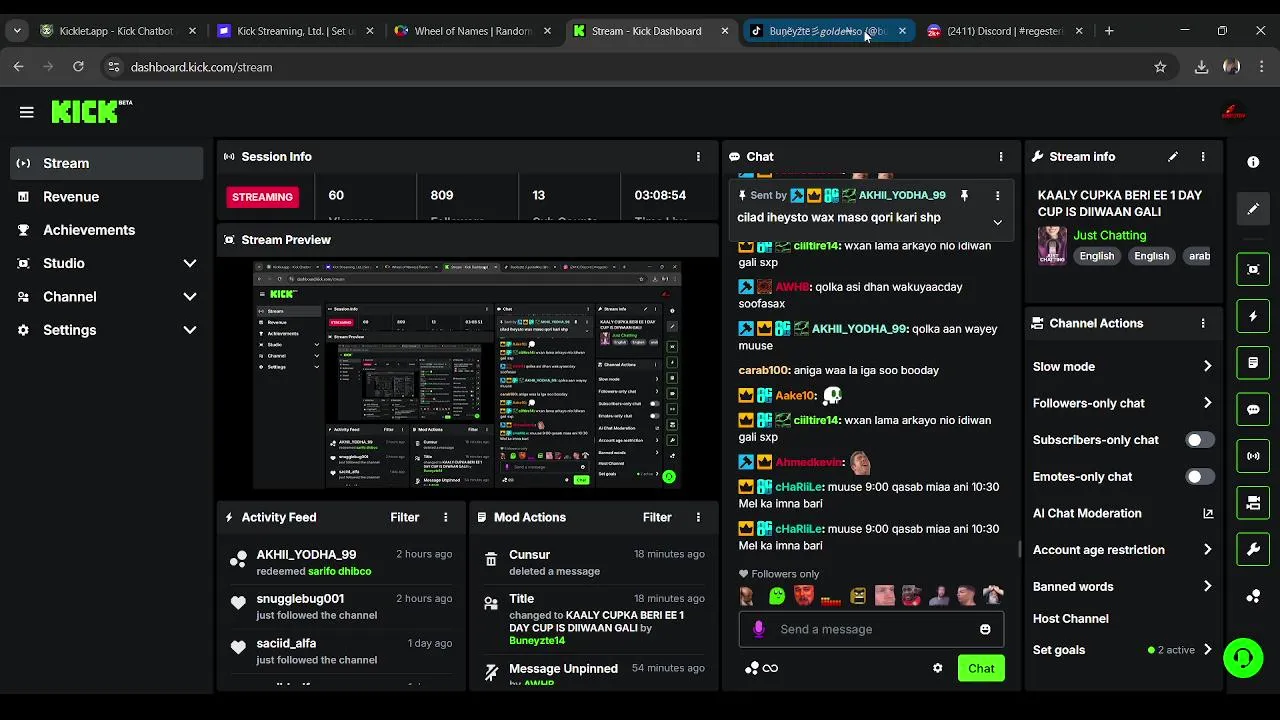Click Host Channel action
1280x720 pixels.
point(1070,619)
